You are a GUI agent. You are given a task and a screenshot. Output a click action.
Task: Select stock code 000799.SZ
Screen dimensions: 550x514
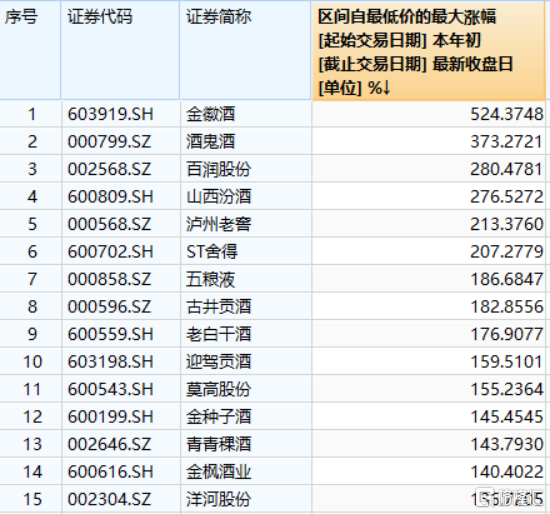(109, 142)
